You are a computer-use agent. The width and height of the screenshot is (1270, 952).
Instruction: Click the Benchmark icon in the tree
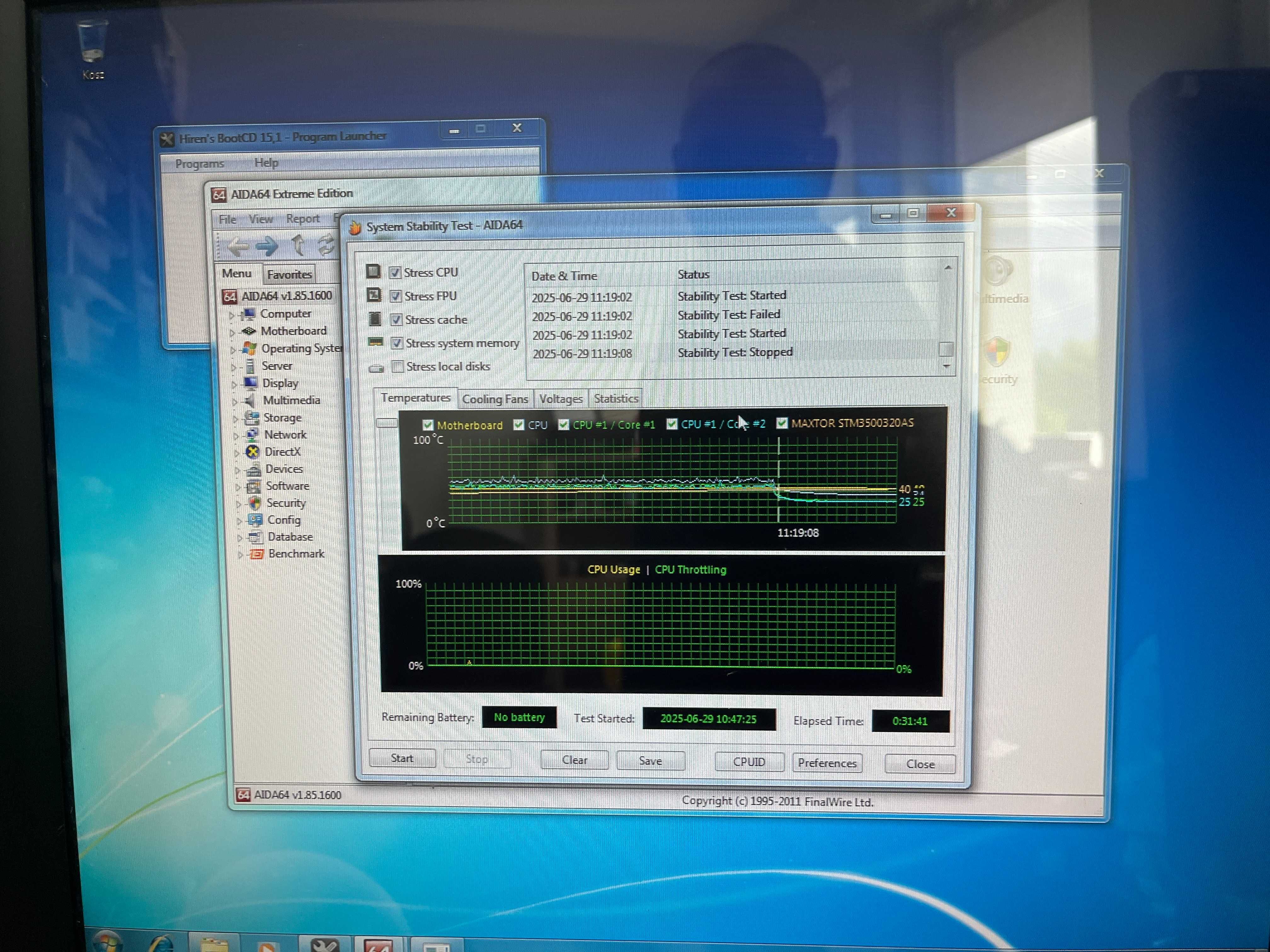coord(257,554)
